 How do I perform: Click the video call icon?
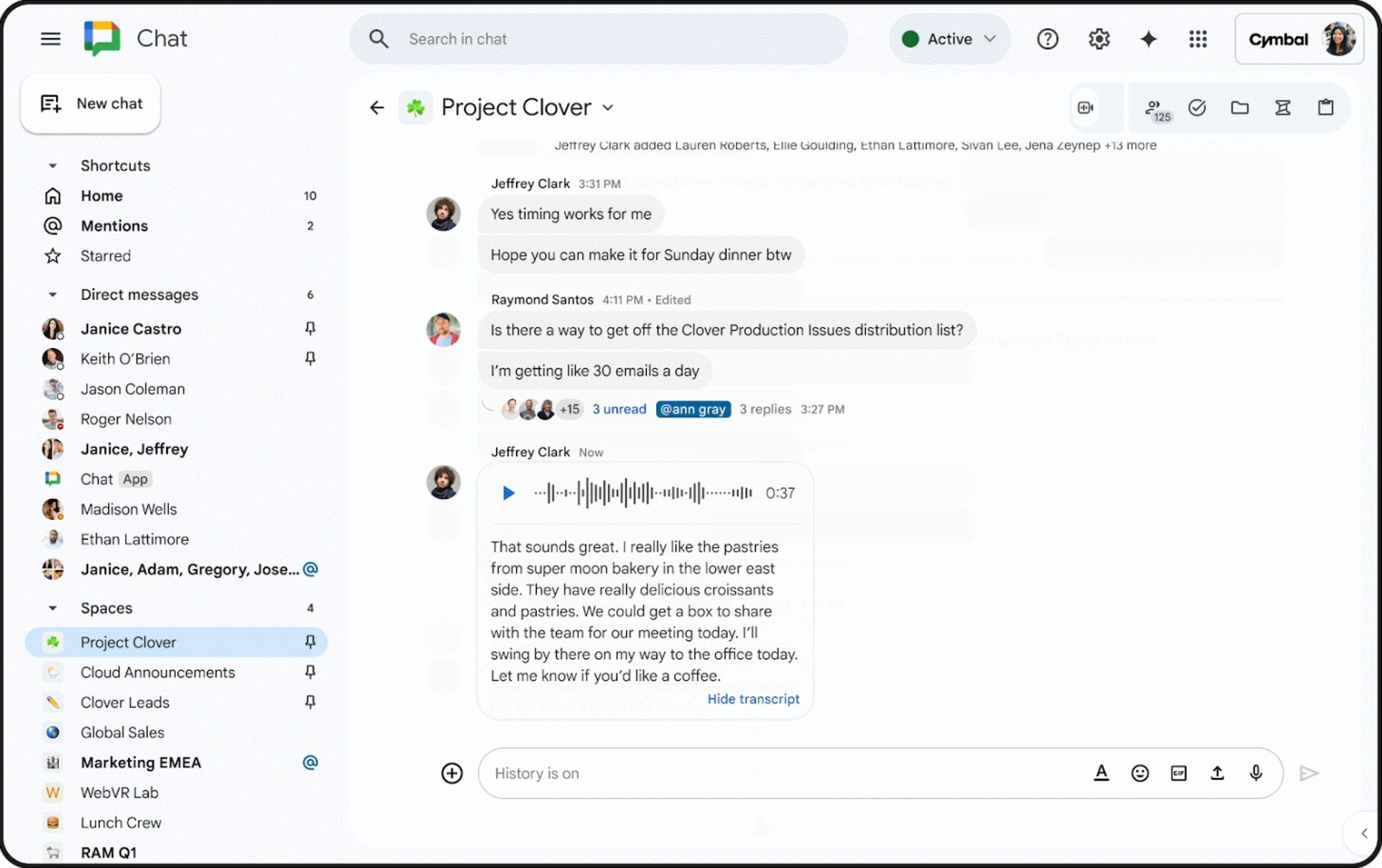(x=1084, y=107)
